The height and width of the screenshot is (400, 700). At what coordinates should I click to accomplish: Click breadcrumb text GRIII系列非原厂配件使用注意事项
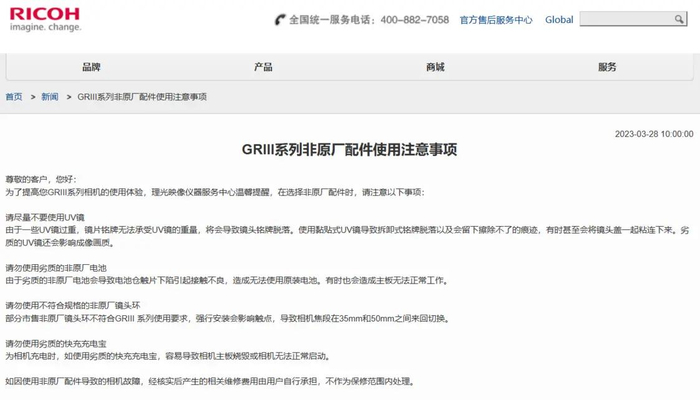142,96
